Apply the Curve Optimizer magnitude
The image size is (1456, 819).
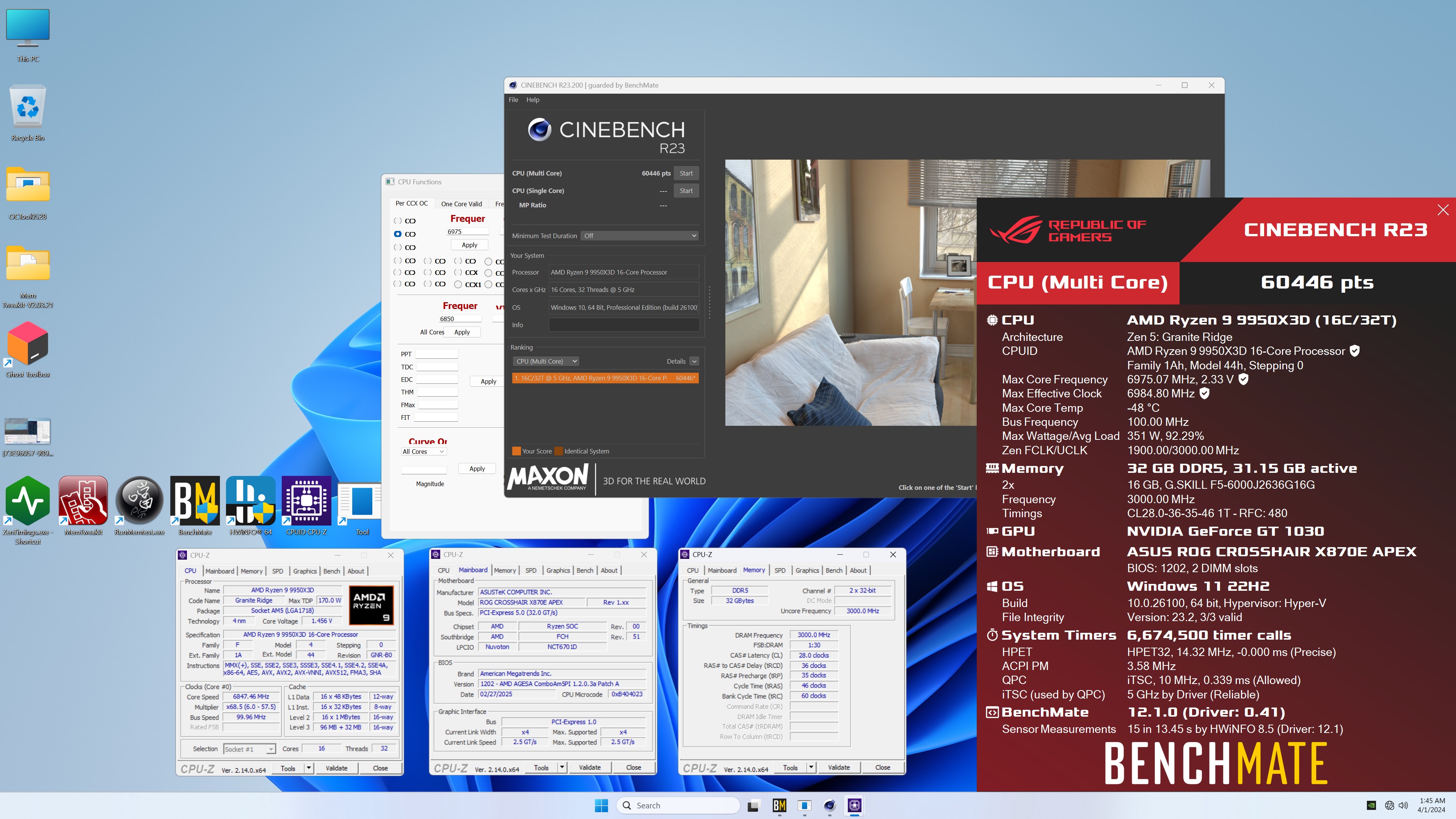click(477, 469)
